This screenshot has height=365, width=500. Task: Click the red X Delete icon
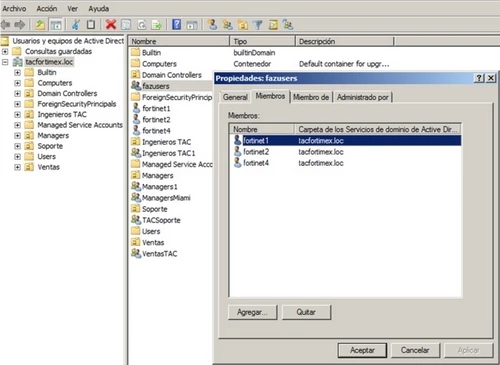click(111, 24)
